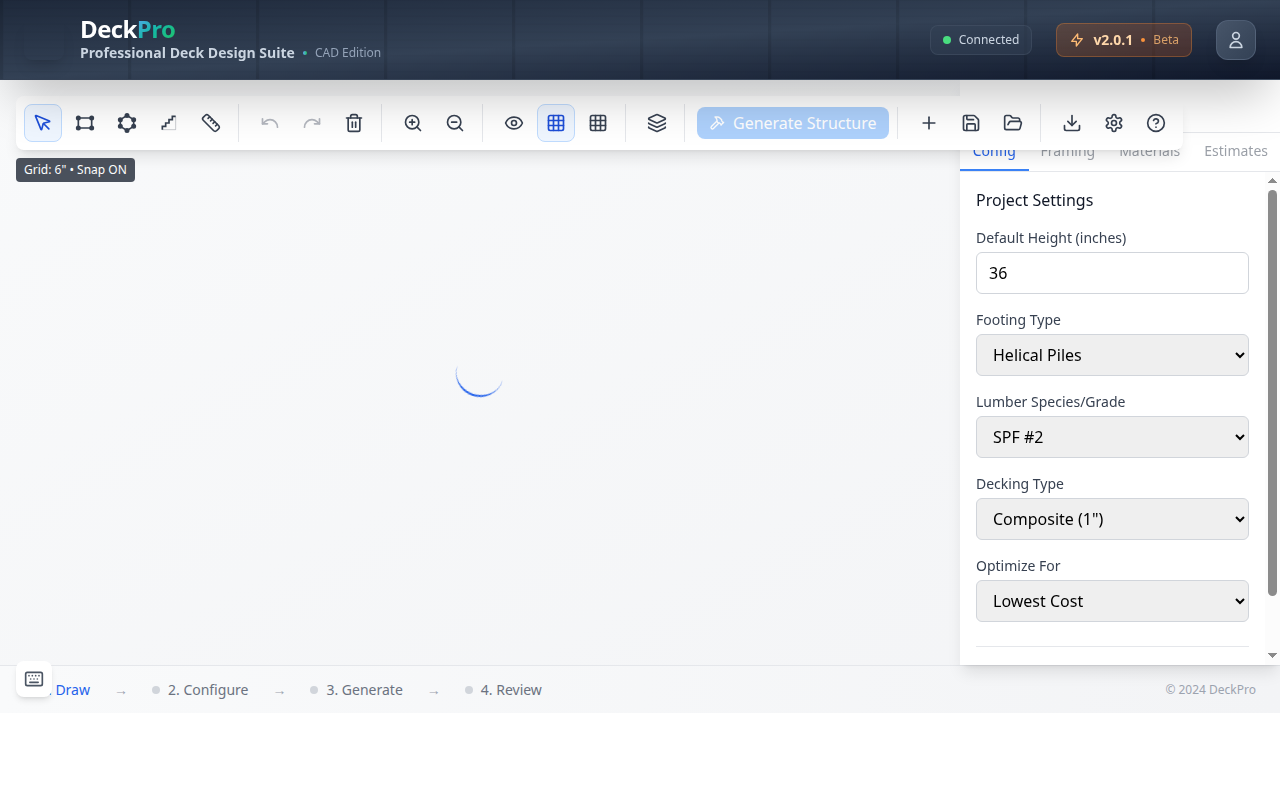Toggle the grid overlay off

[x=556, y=123]
